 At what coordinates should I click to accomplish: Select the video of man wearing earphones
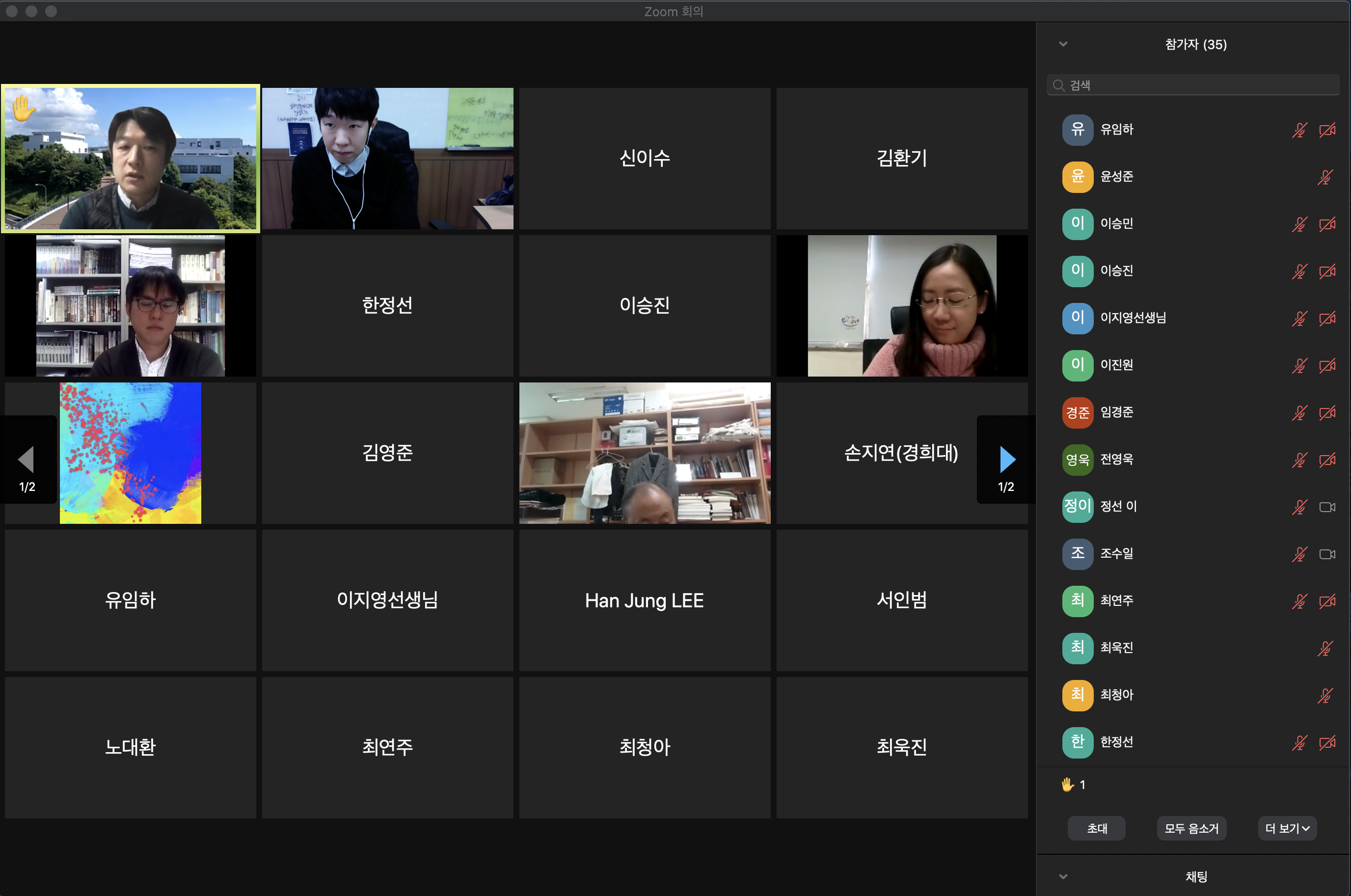(x=387, y=158)
